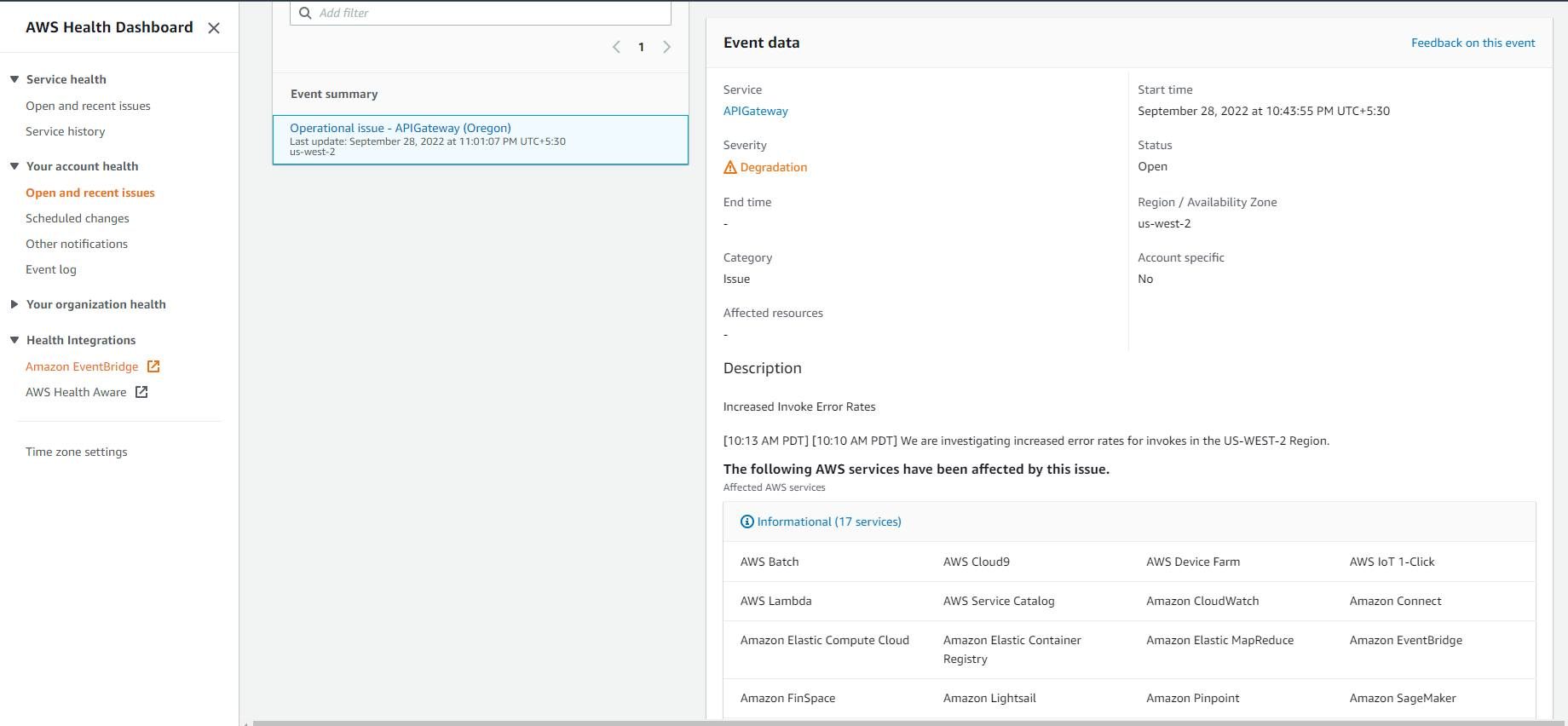Click the AWS Health Aware external link icon
This screenshot has height=726, width=1568.
(x=141, y=392)
